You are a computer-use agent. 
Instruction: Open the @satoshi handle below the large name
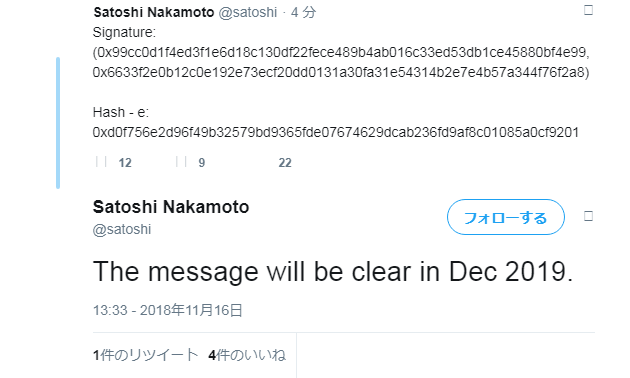[x=122, y=229]
